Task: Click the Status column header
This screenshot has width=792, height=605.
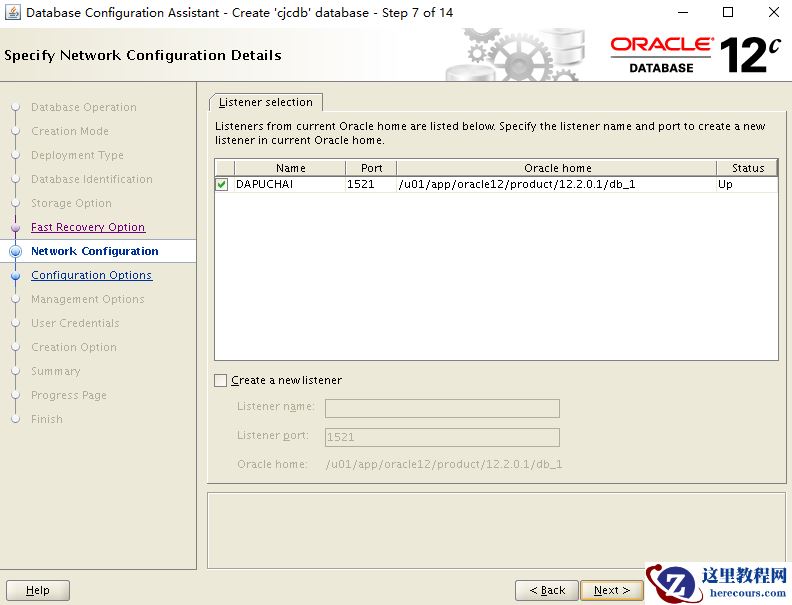Action: 748,168
